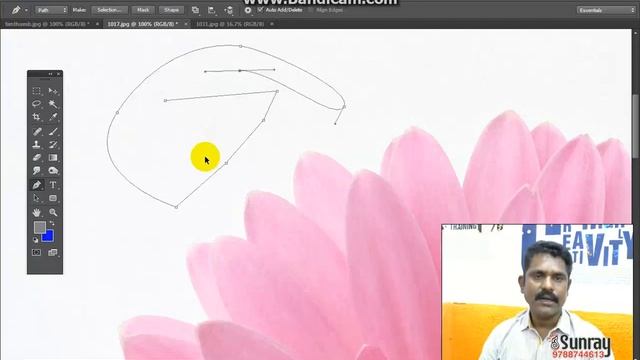
Task: Open path operations in options bar
Action: 196,10
